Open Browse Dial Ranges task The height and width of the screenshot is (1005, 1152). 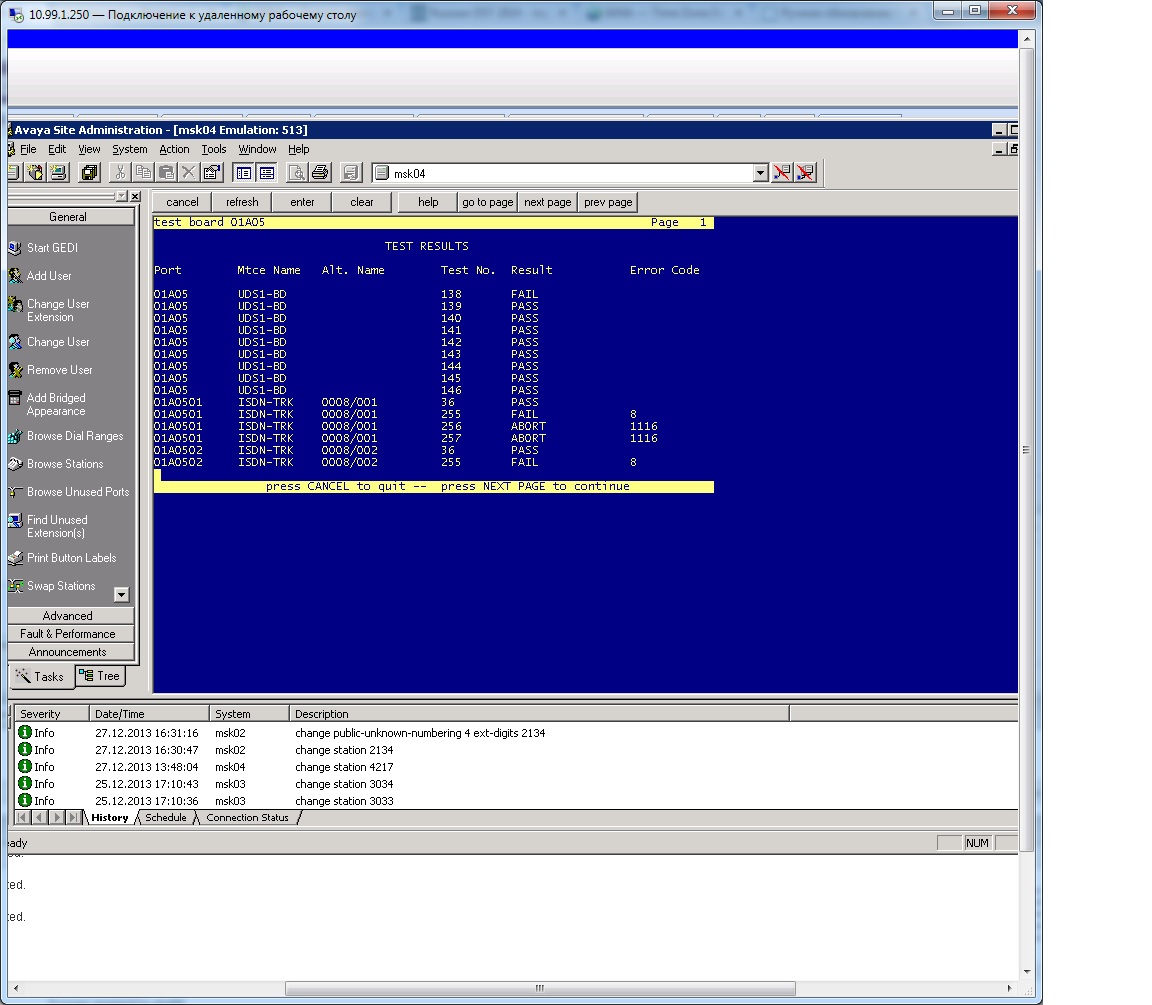coord(75,436)
